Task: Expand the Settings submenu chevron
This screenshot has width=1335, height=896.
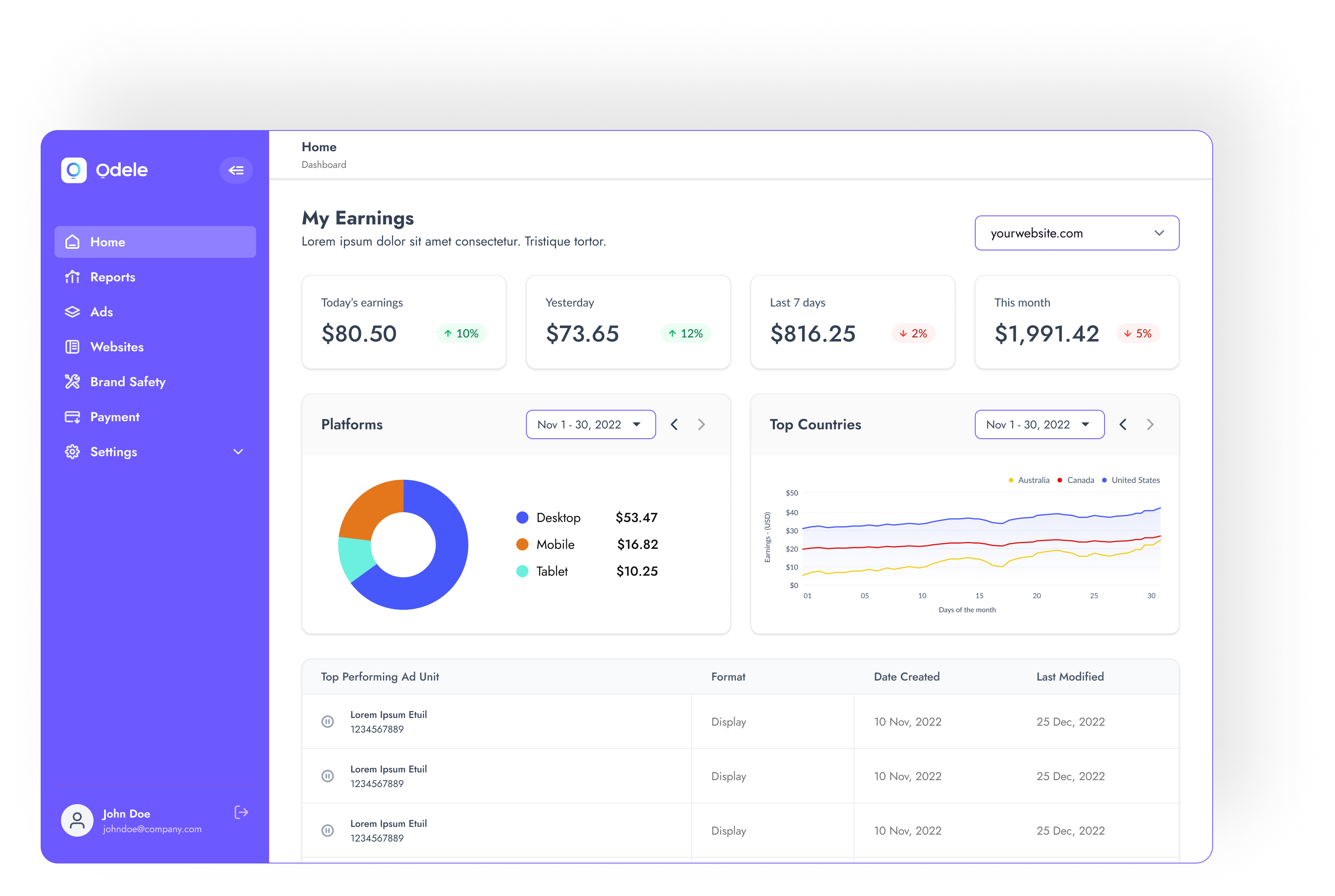Action: click(x=238, y=452)
